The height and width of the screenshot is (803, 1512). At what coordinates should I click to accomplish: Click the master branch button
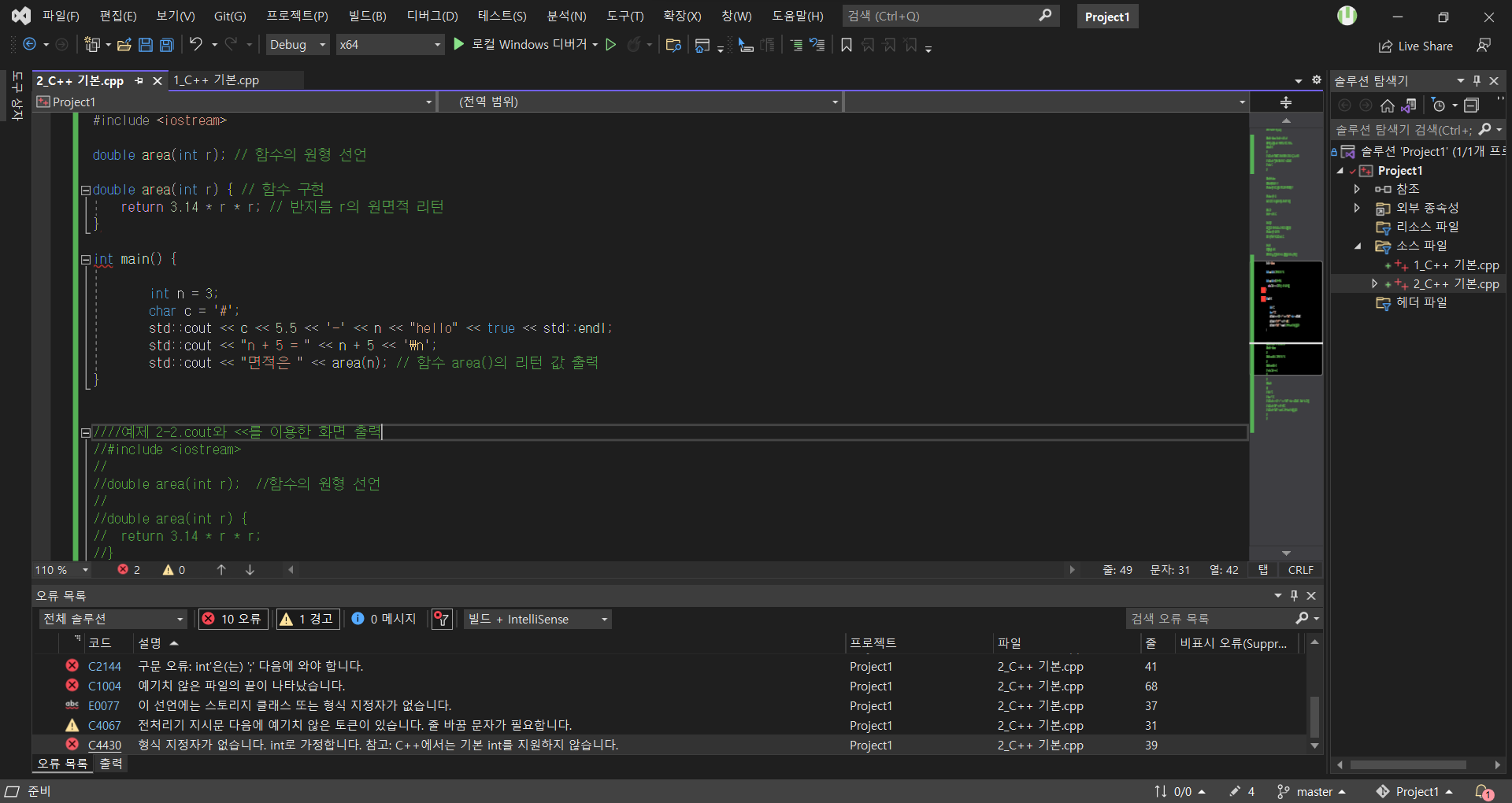(1311, 791)
